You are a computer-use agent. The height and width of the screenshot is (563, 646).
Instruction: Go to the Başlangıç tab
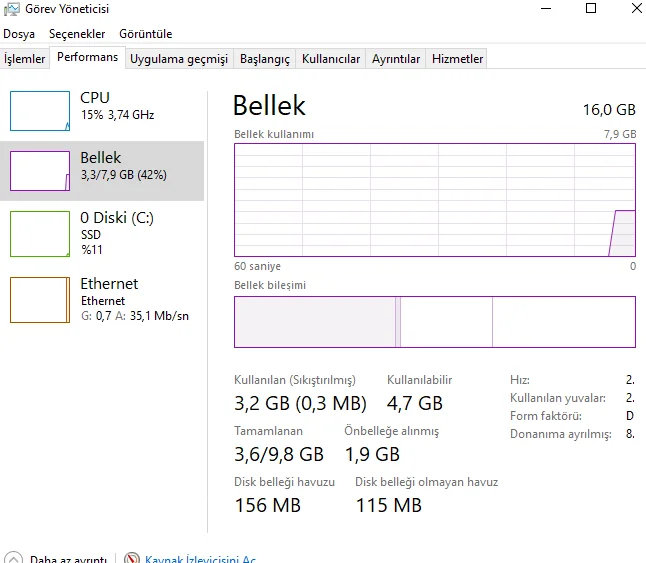(264, 59)
